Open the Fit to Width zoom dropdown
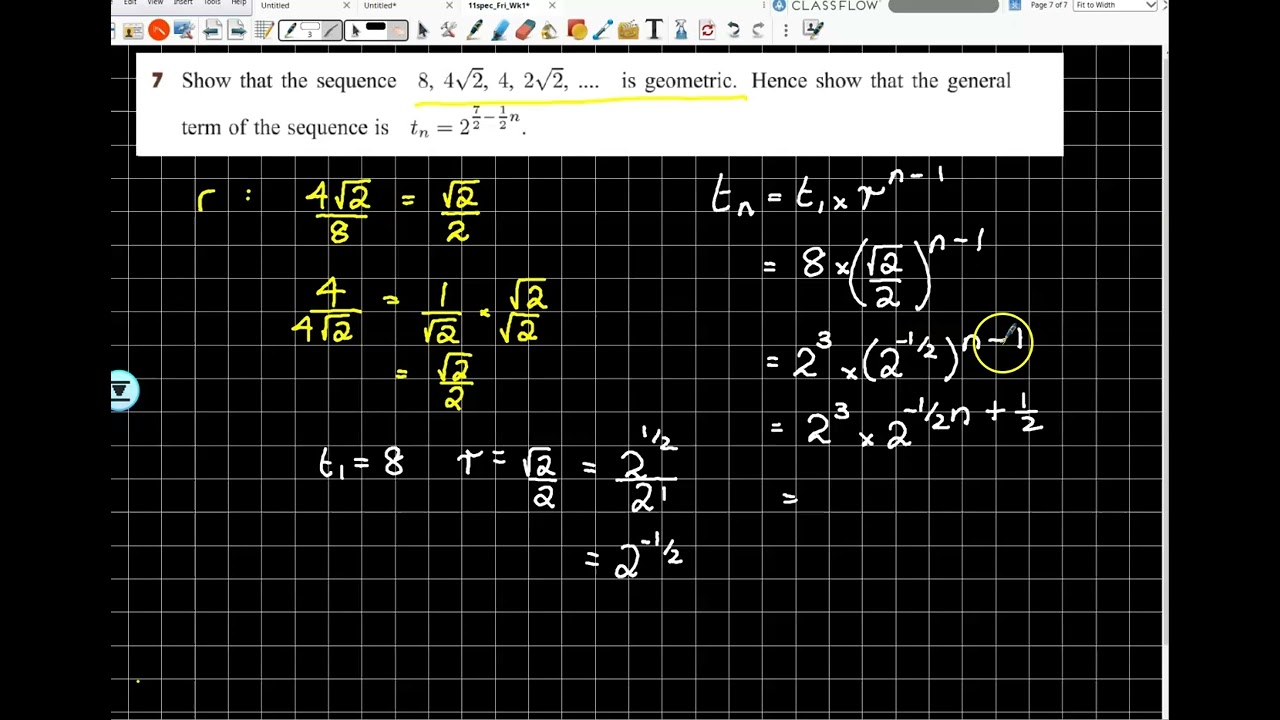The width and height of the screenshot is (1280, 720). tap(1115, 5)
